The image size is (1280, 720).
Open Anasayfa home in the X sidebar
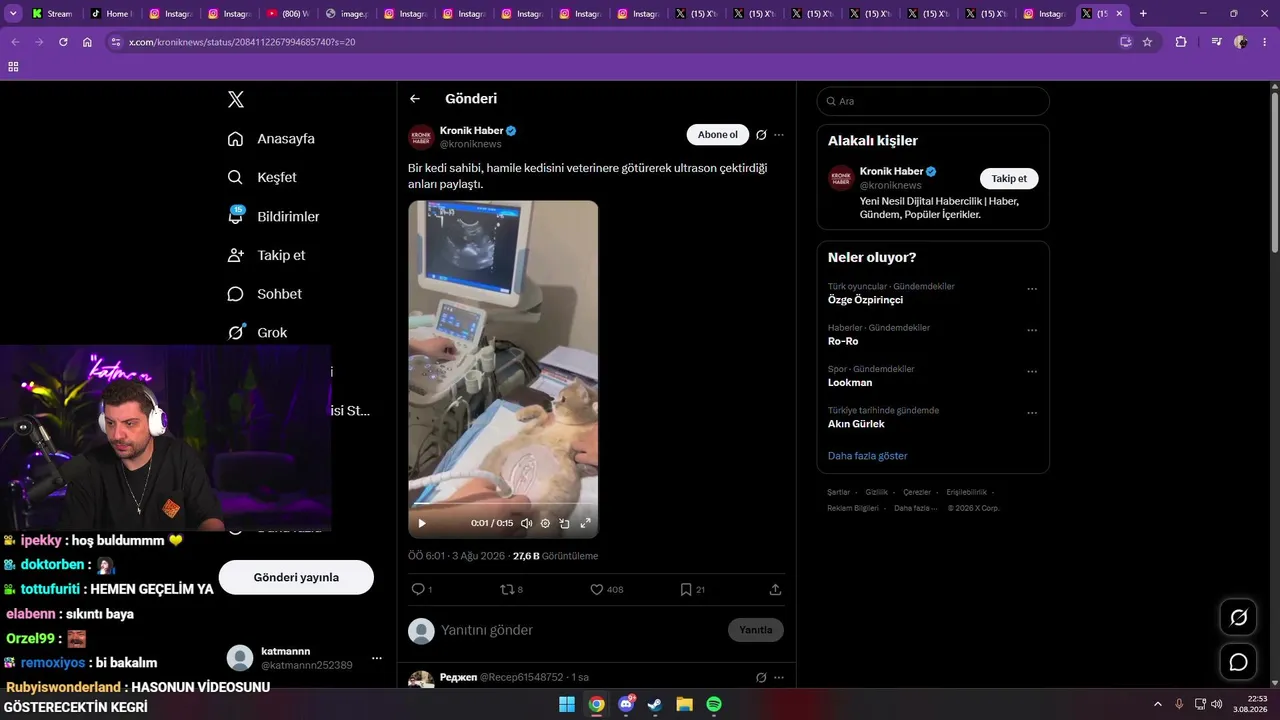(x=271, y=139)
